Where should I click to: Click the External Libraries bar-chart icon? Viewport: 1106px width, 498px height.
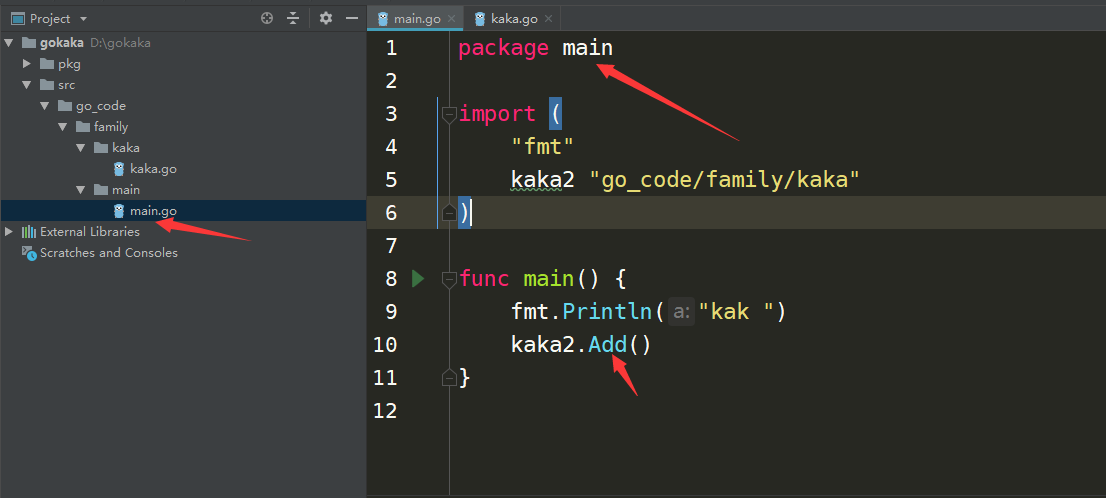click(x=29, y=231)
